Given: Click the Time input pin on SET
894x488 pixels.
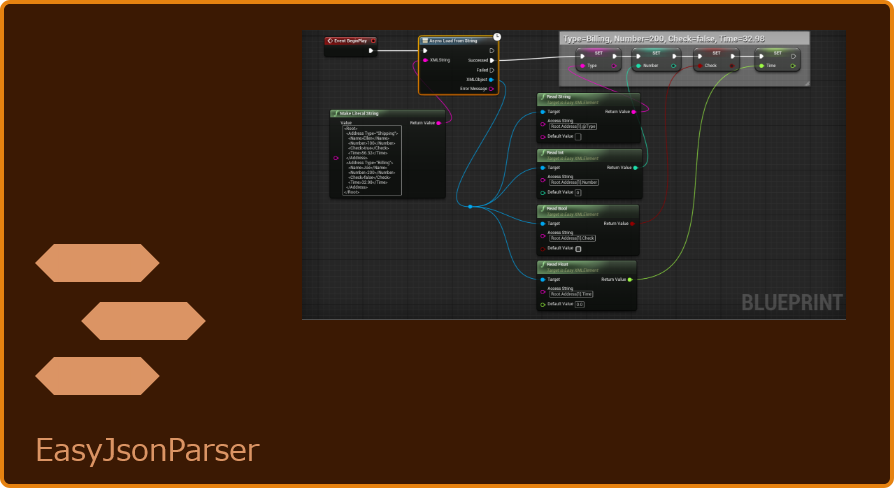Looking at the screenshot, I should click(x=762, y=66).
